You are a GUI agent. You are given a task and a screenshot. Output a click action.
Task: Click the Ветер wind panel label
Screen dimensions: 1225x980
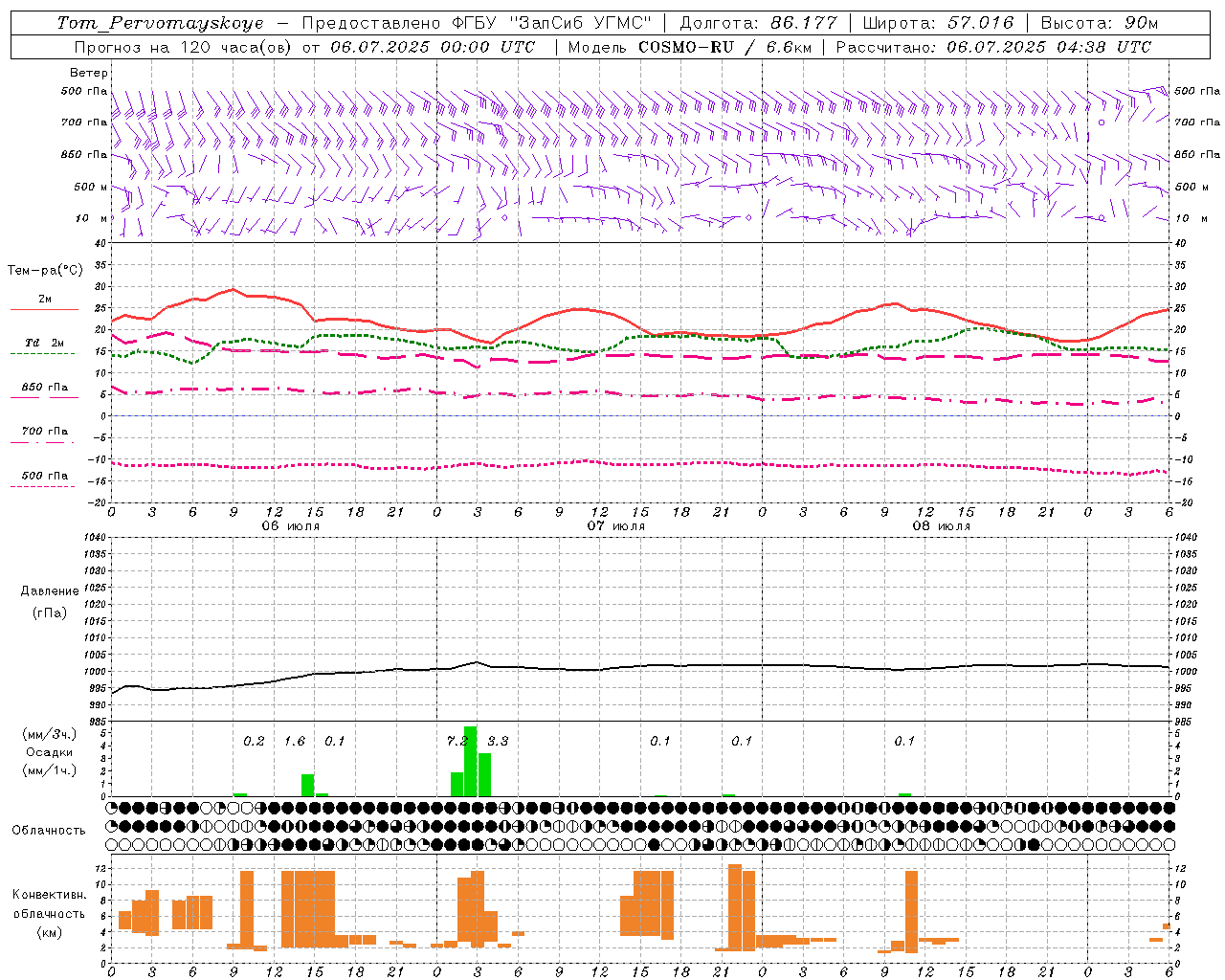click(88, 73)
